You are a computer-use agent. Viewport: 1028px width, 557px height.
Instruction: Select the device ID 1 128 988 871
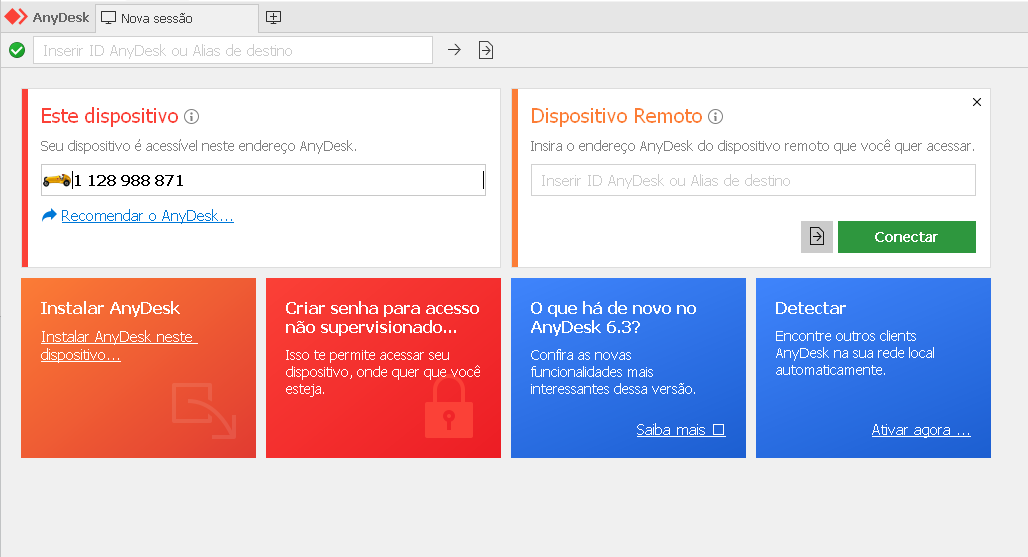[129, 180]
